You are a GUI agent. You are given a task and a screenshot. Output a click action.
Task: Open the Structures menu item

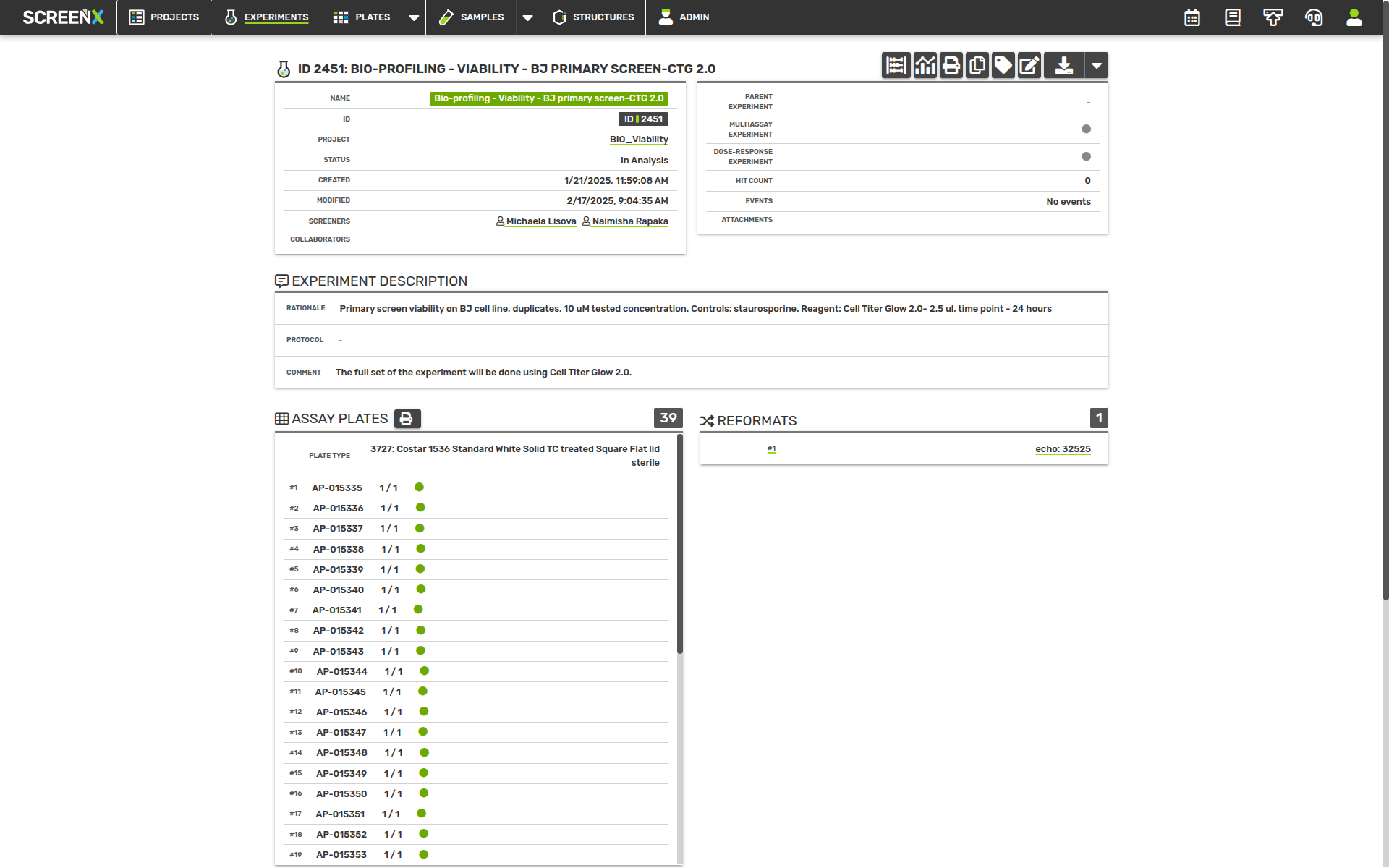593,17
